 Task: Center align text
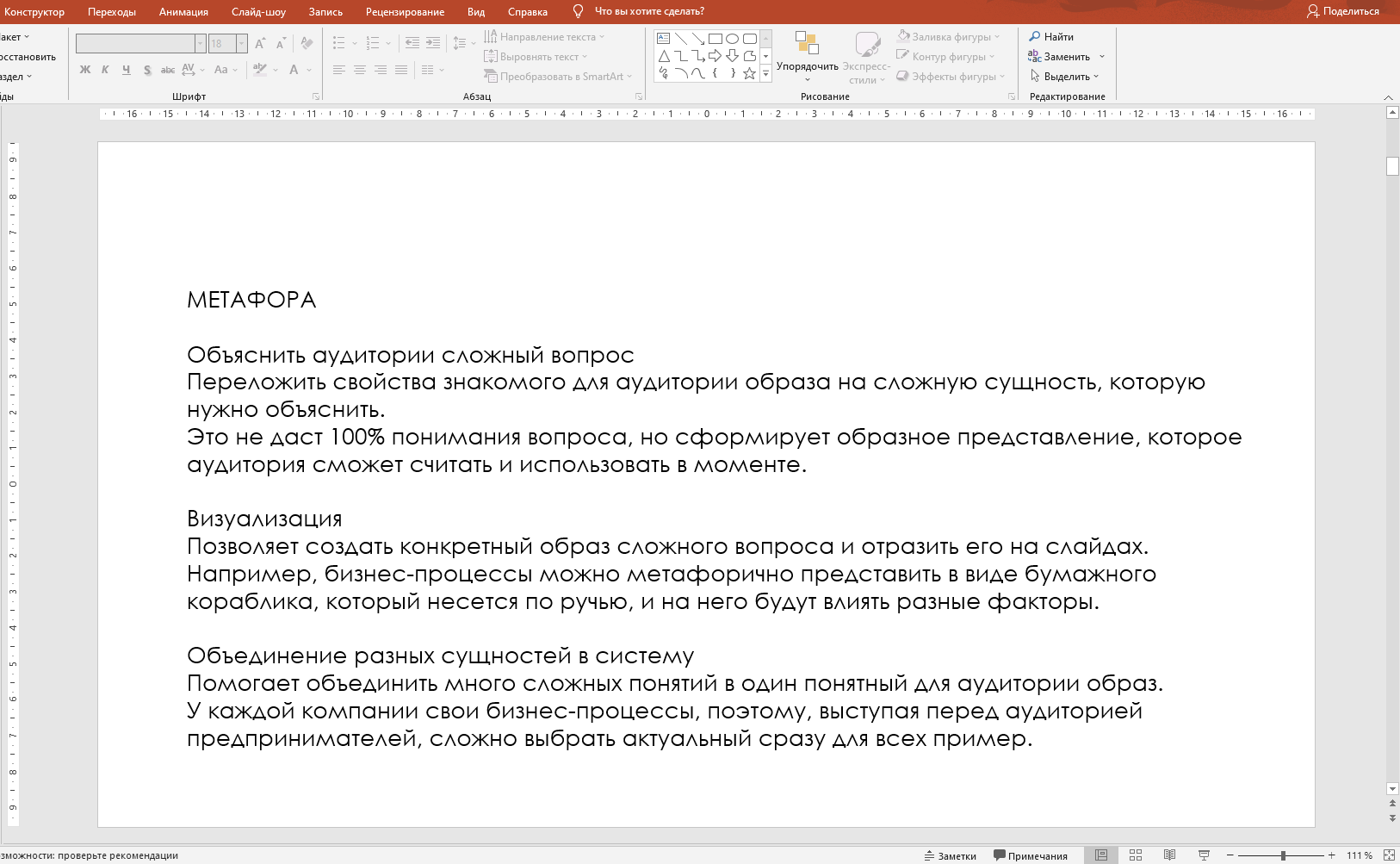(360, 70)
